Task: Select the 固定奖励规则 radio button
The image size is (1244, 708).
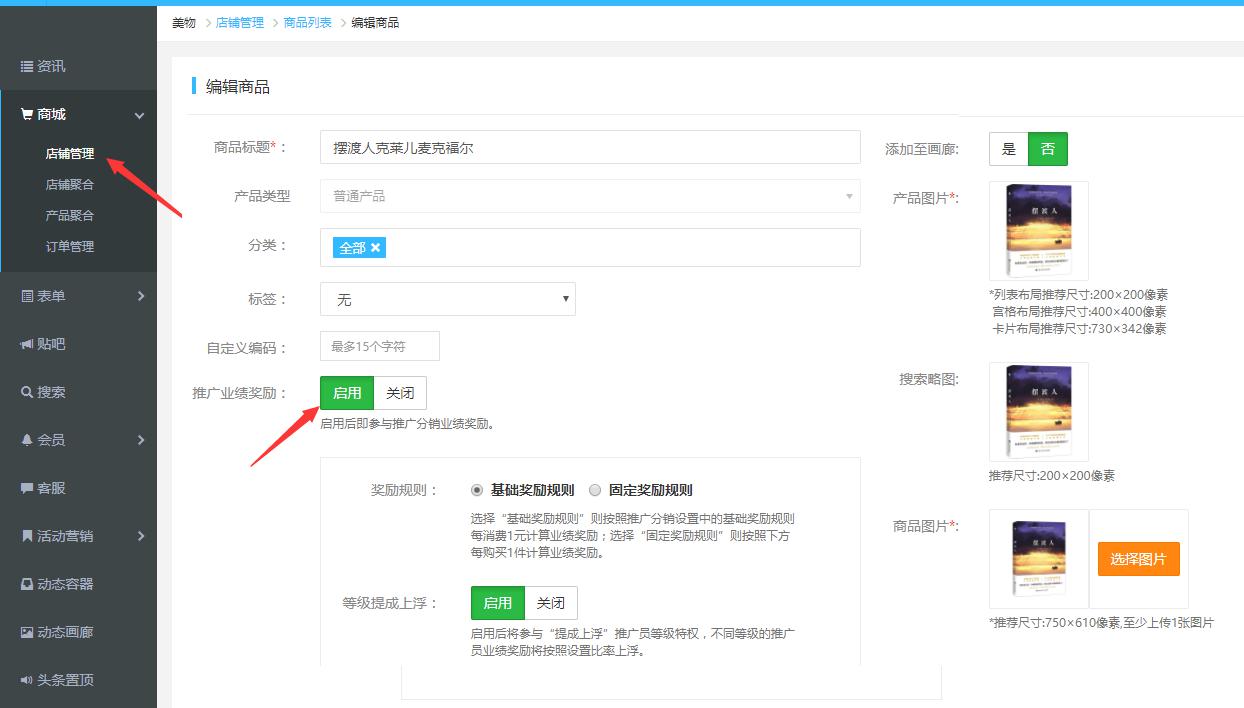Action: pos(595,489)
